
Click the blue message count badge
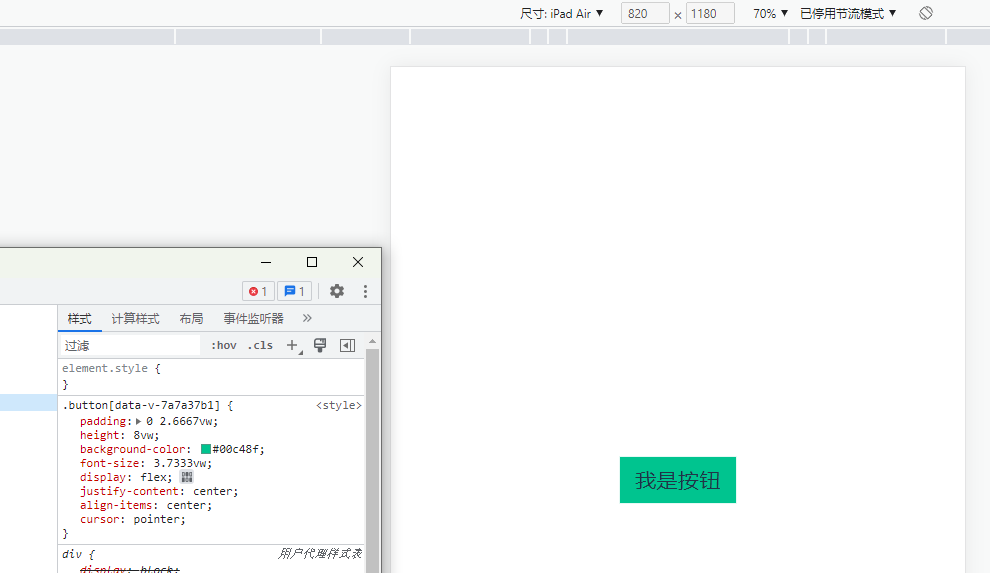point(294,291)
